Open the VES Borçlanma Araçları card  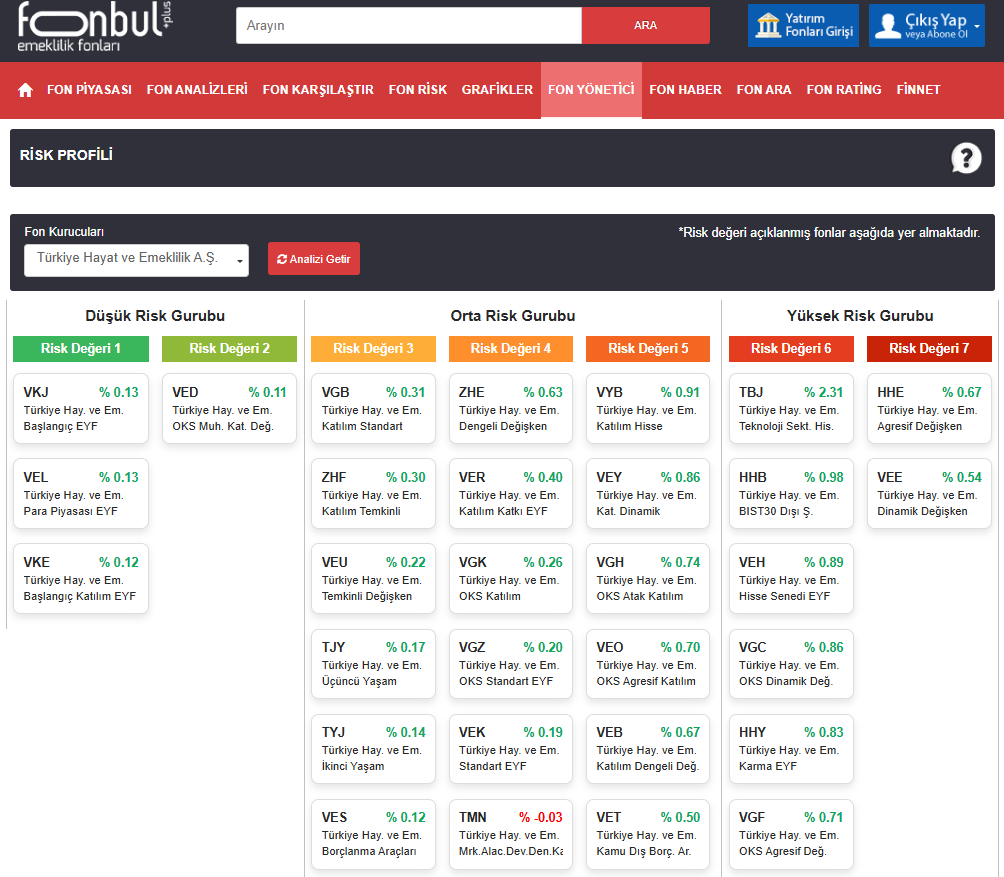tap(373, 834)
